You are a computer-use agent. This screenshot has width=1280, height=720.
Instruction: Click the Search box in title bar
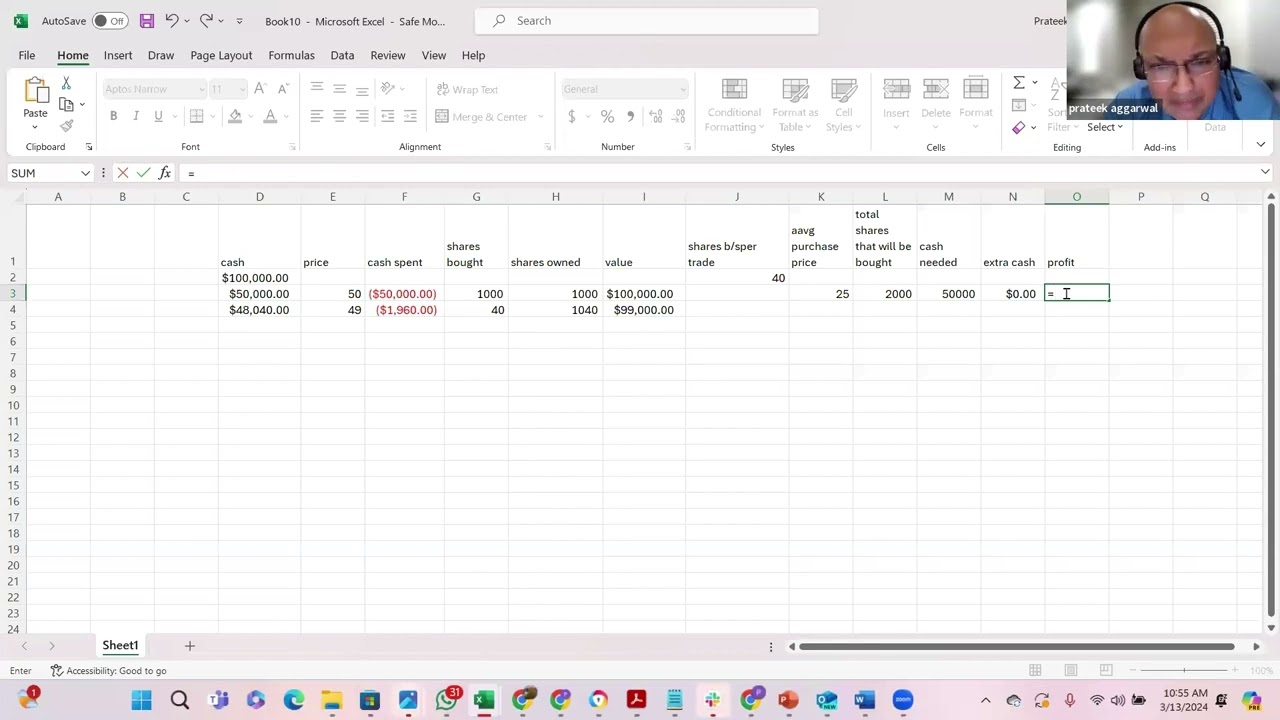click(x=646, y=20)
